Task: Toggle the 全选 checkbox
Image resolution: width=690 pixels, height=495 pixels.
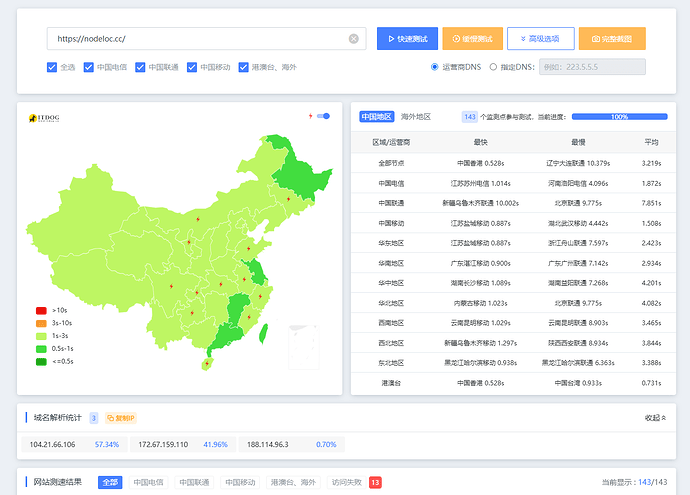Action: tap(52, 67)
